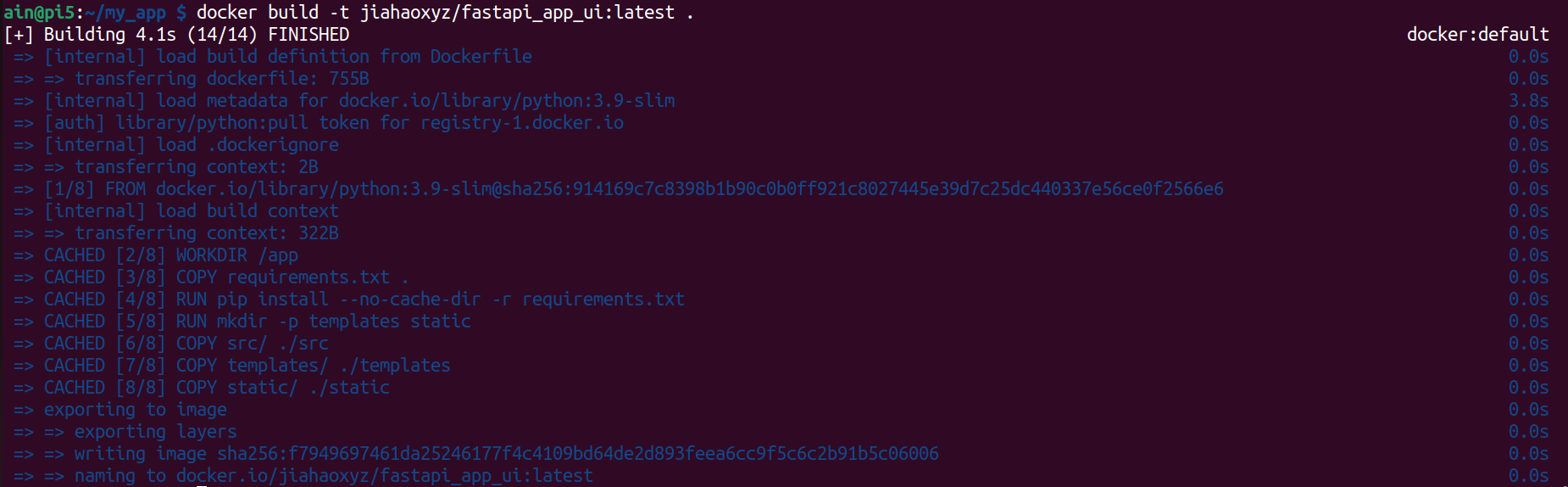The width and height of the screenshot is (1568, 487).
Task: Click the 'WORKDIR /app' cached step
Action: click(171, 255)
